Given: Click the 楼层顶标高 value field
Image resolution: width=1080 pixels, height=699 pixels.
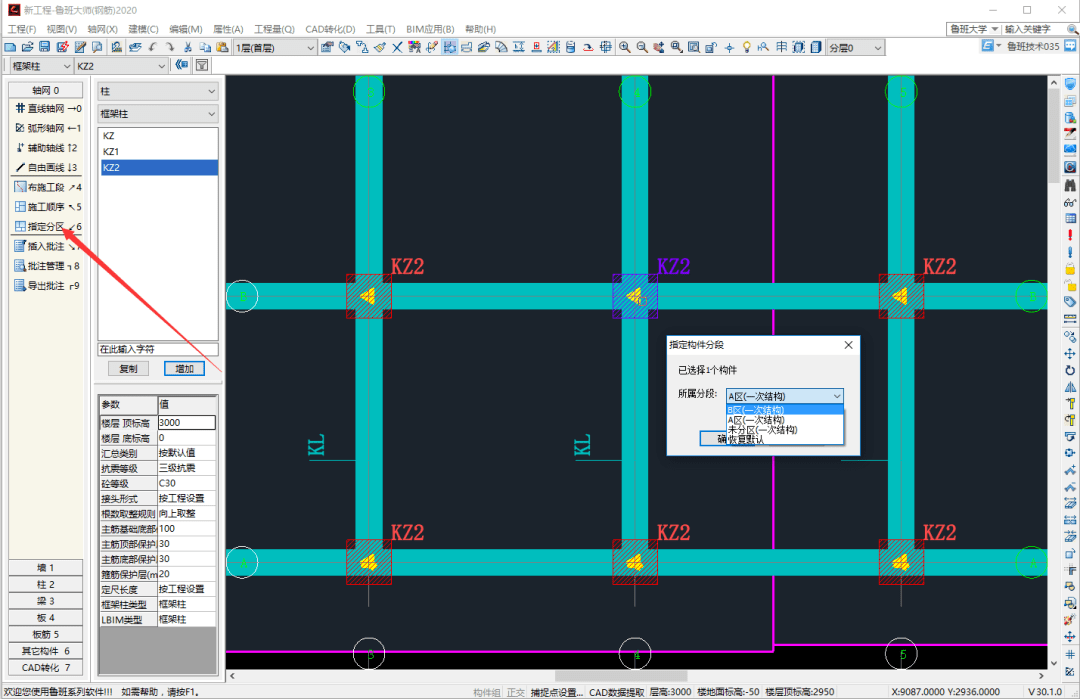Looking at the screenshot, I should [186, 423].
